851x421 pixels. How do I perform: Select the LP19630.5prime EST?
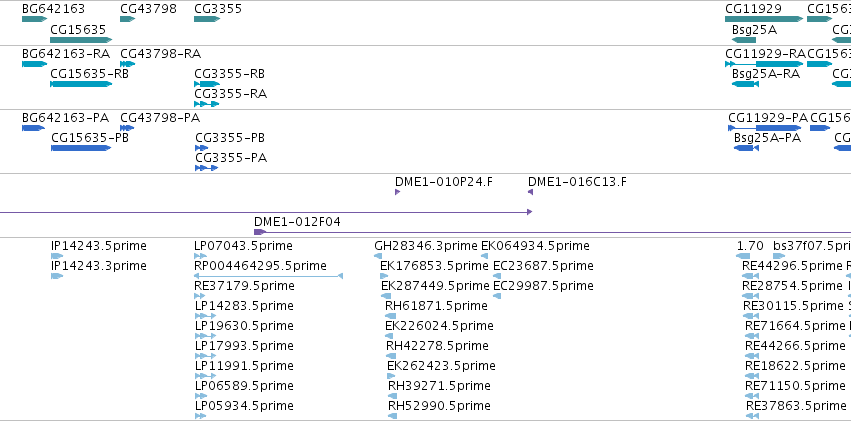(205, 336)
